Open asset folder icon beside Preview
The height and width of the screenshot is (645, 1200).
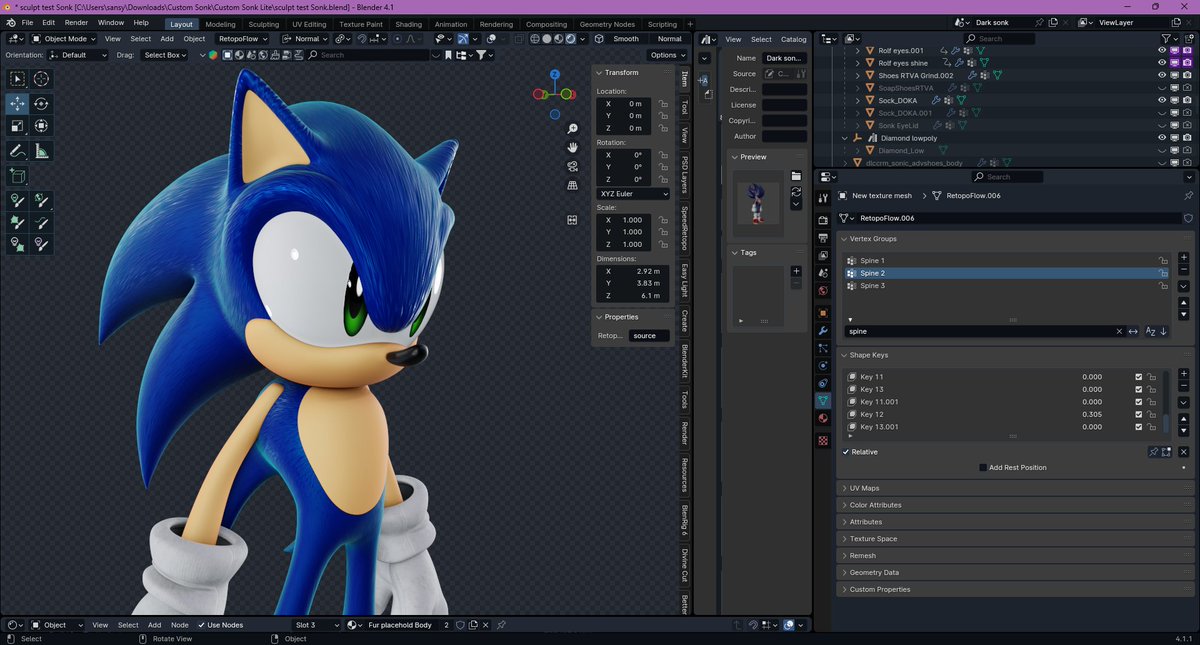click(797, 176)
